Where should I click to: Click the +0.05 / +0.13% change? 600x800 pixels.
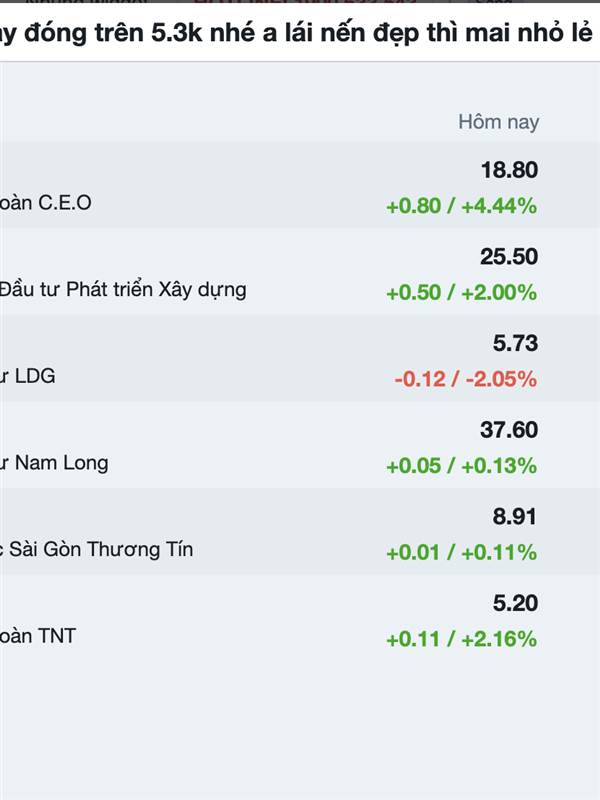coord(461,466)
